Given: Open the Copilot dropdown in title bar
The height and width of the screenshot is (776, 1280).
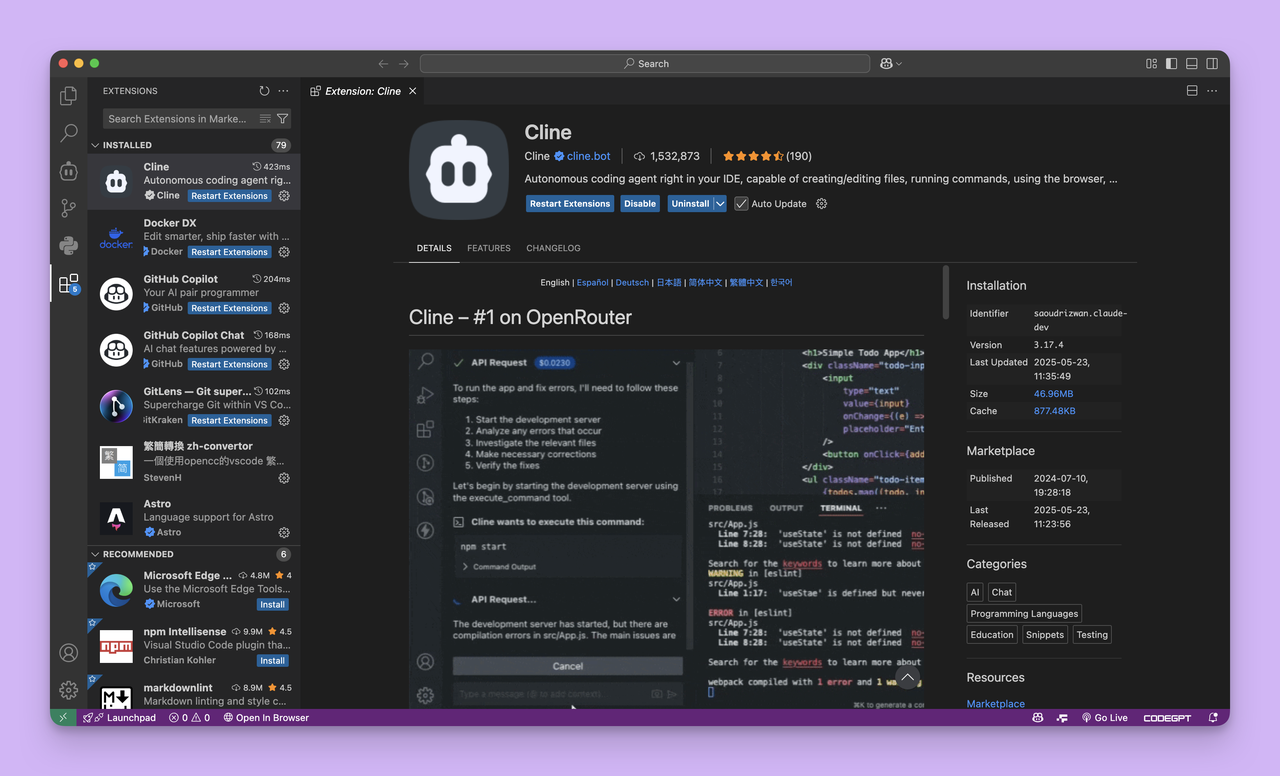Looking at the screenshot, I should coord(890,63).
